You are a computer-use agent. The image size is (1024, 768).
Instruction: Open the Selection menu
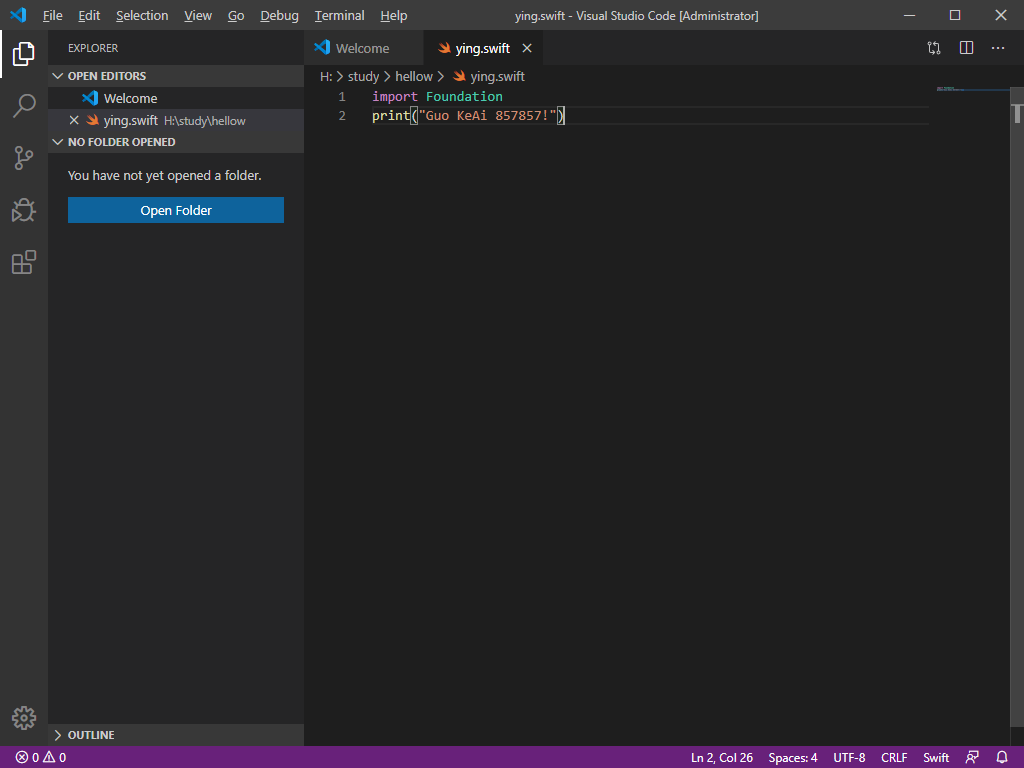pos(142,15)
